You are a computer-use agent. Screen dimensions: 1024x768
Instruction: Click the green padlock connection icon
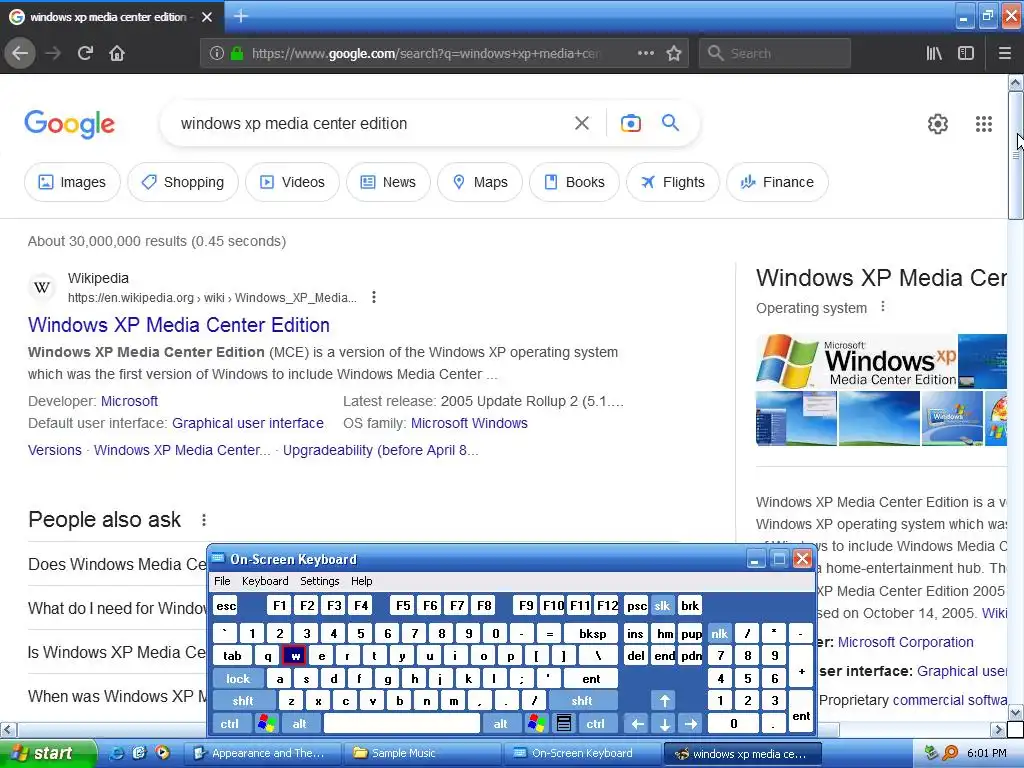pos(237,53)
